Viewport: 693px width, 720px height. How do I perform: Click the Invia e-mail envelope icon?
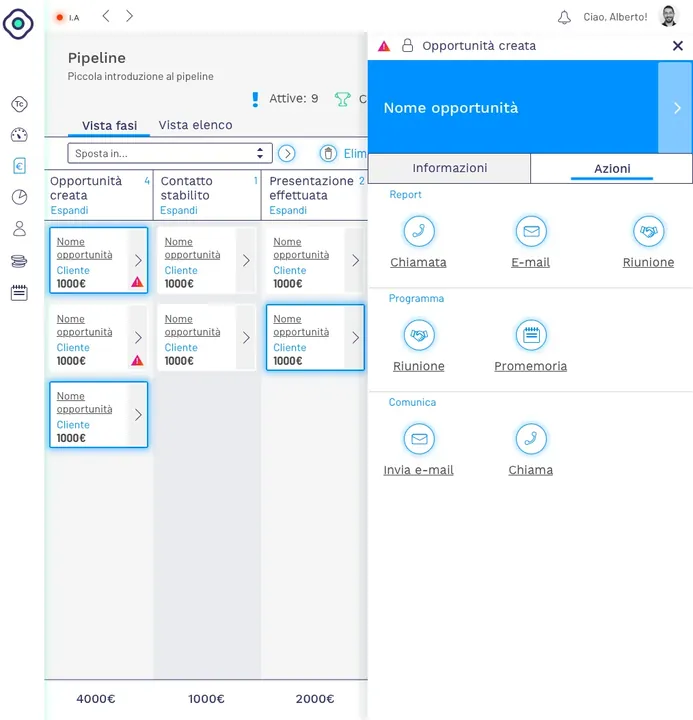point(419,439)
